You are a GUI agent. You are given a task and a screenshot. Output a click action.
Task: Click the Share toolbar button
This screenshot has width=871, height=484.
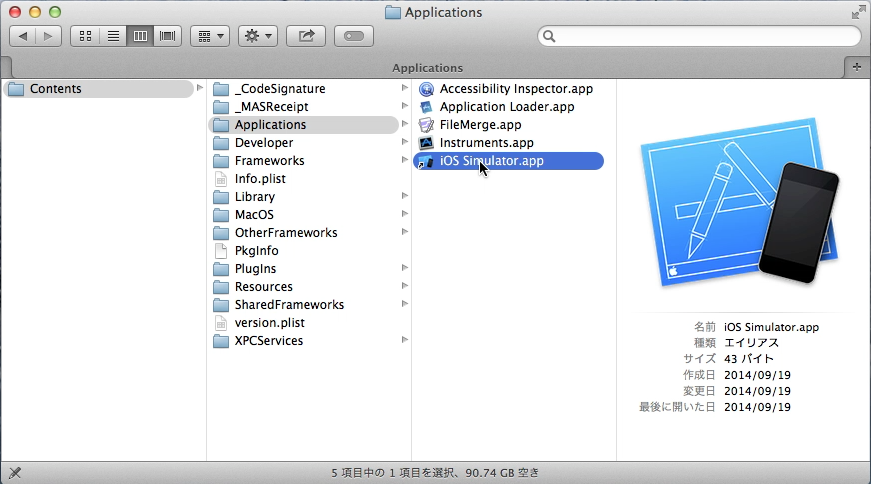pos(306,36)
